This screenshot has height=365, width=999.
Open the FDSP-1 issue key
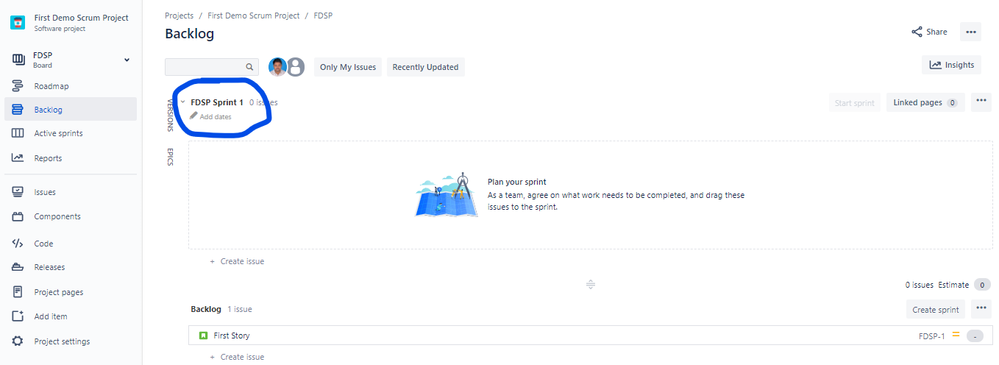point(931,335)
